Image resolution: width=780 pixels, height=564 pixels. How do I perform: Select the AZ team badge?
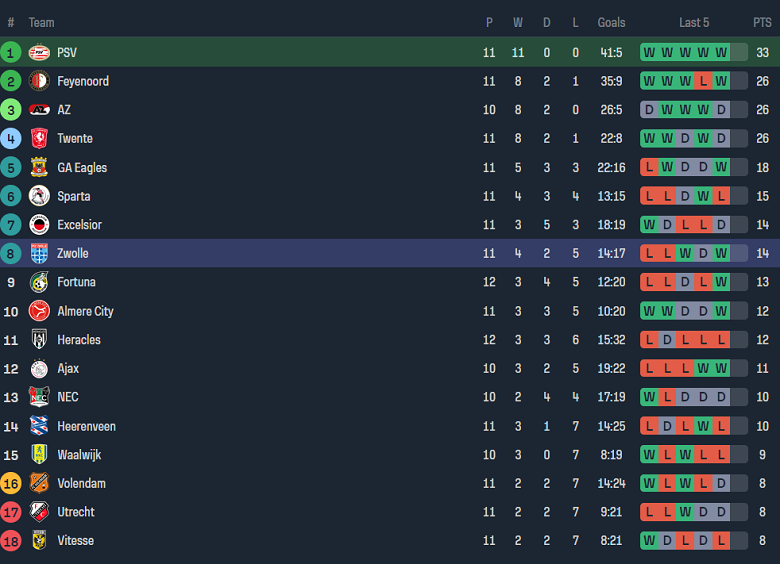(39, 110)
